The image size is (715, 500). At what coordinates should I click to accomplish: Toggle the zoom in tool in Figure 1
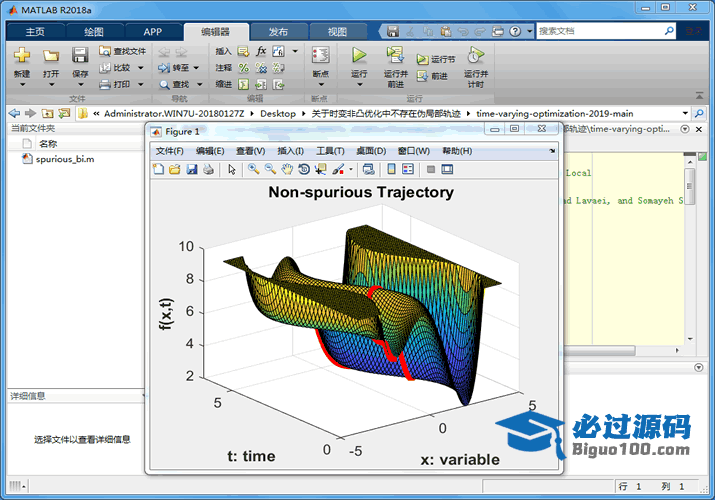coord(254,170)
